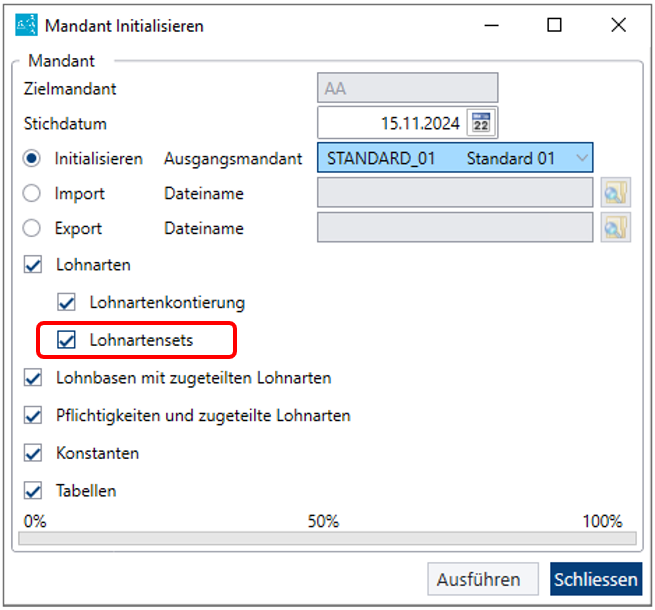Open the Stichdatum calendar picker icon

[481, 123]
